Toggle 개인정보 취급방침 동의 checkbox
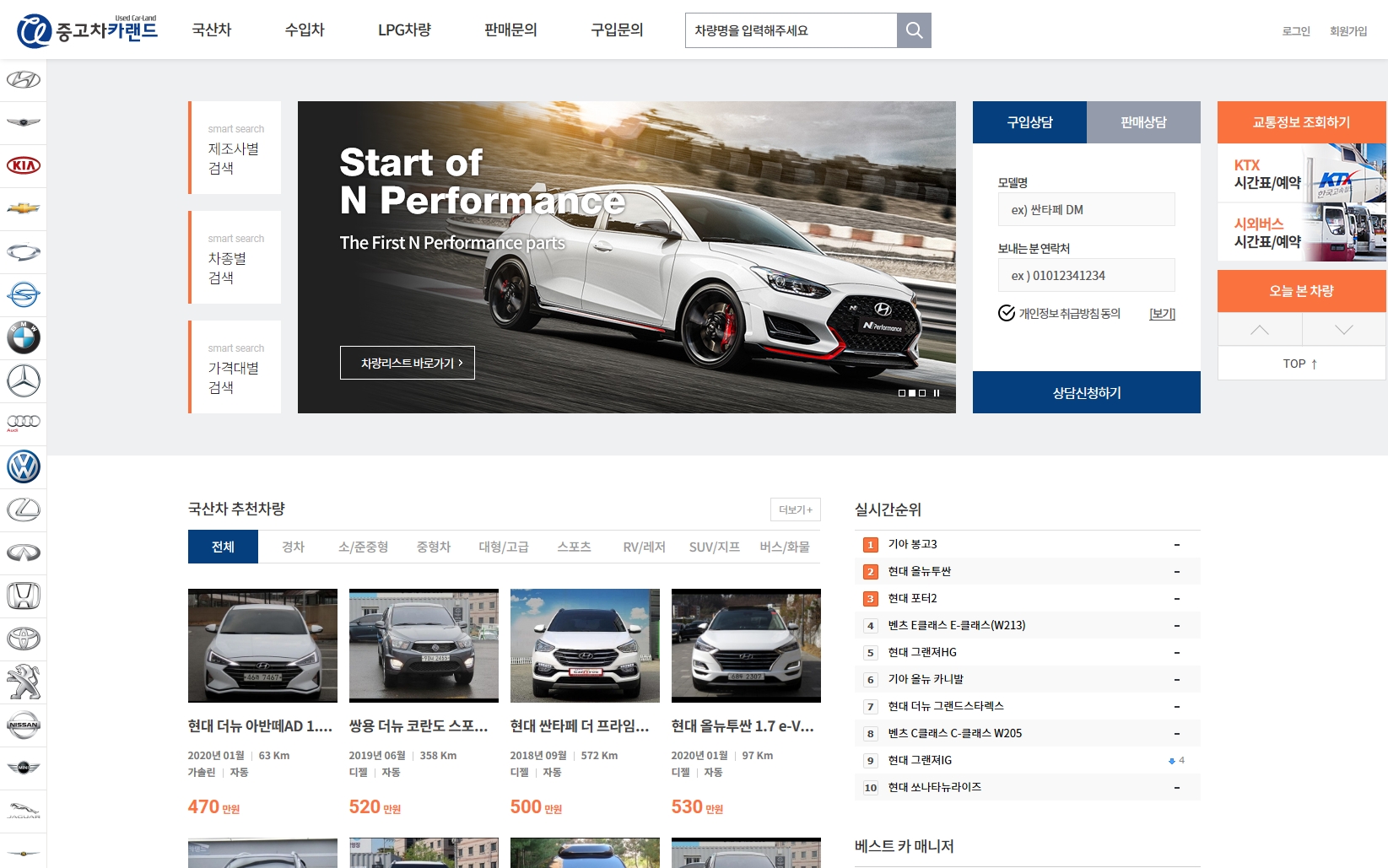This screenshot has width=1388, height=868. 1007,313
